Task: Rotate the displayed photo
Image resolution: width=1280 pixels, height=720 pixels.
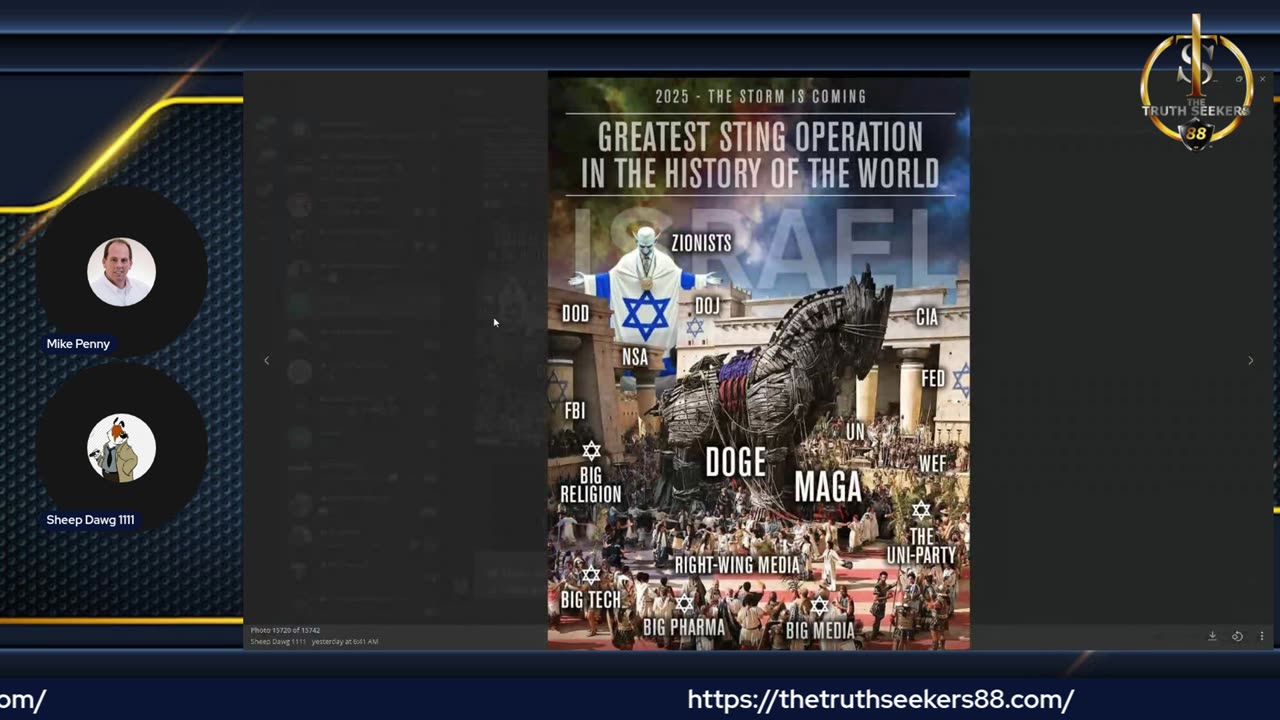Action: coord(1237,636)
